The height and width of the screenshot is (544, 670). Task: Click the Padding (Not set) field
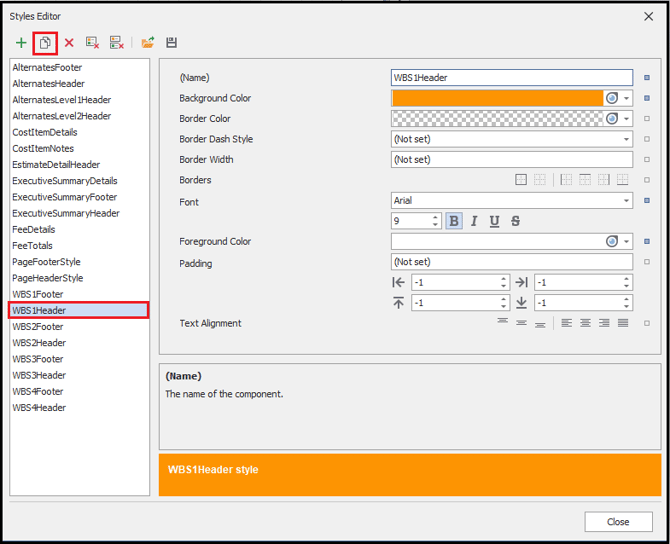coord(512,262)
